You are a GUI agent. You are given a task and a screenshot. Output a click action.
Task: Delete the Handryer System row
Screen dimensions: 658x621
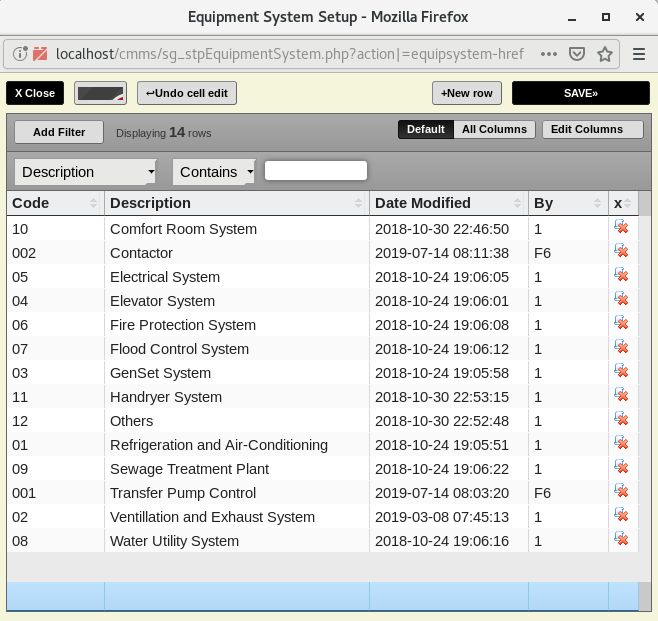(x=621, y=394)
